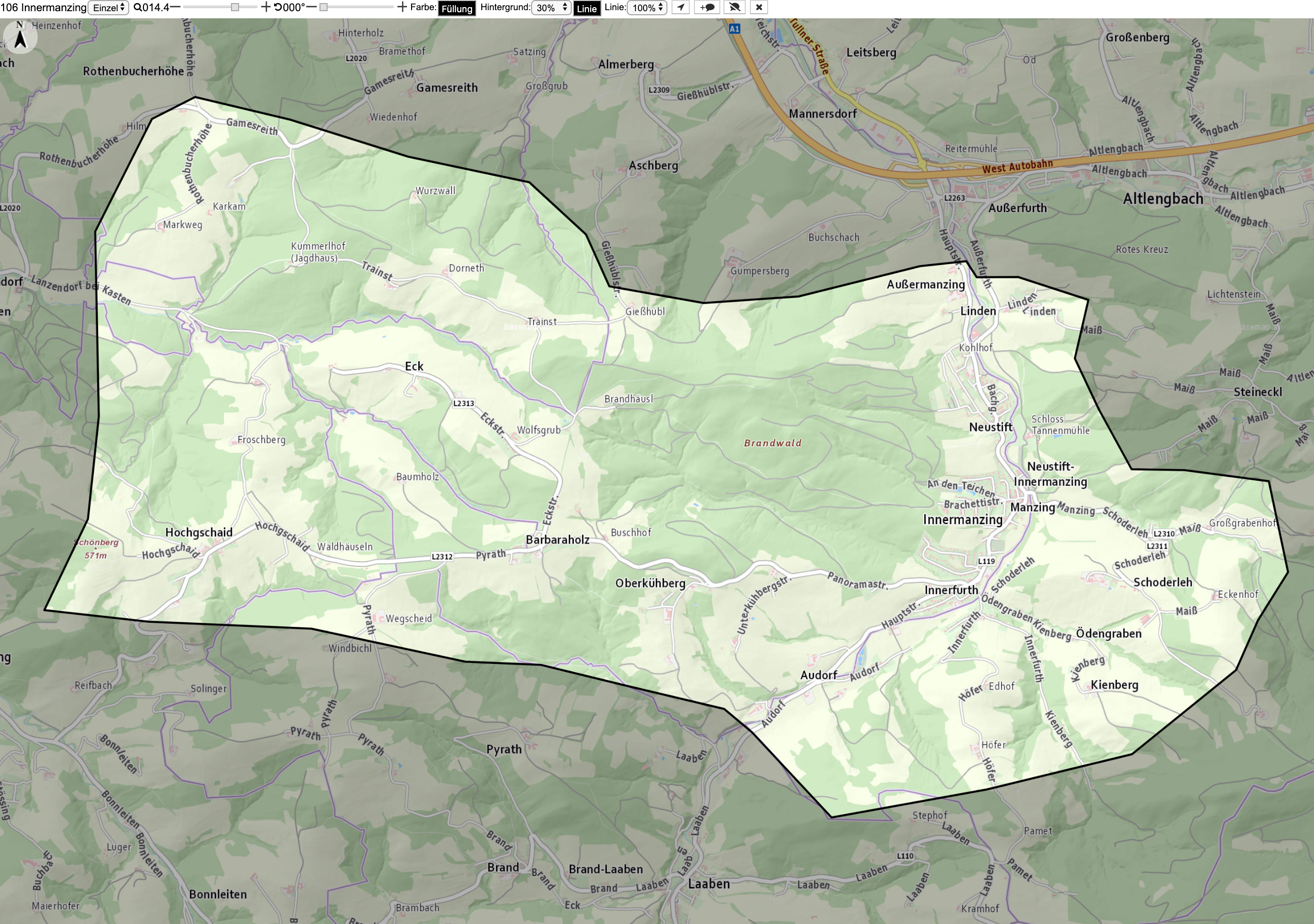Click the north compass arrow icon

(20, 36)
